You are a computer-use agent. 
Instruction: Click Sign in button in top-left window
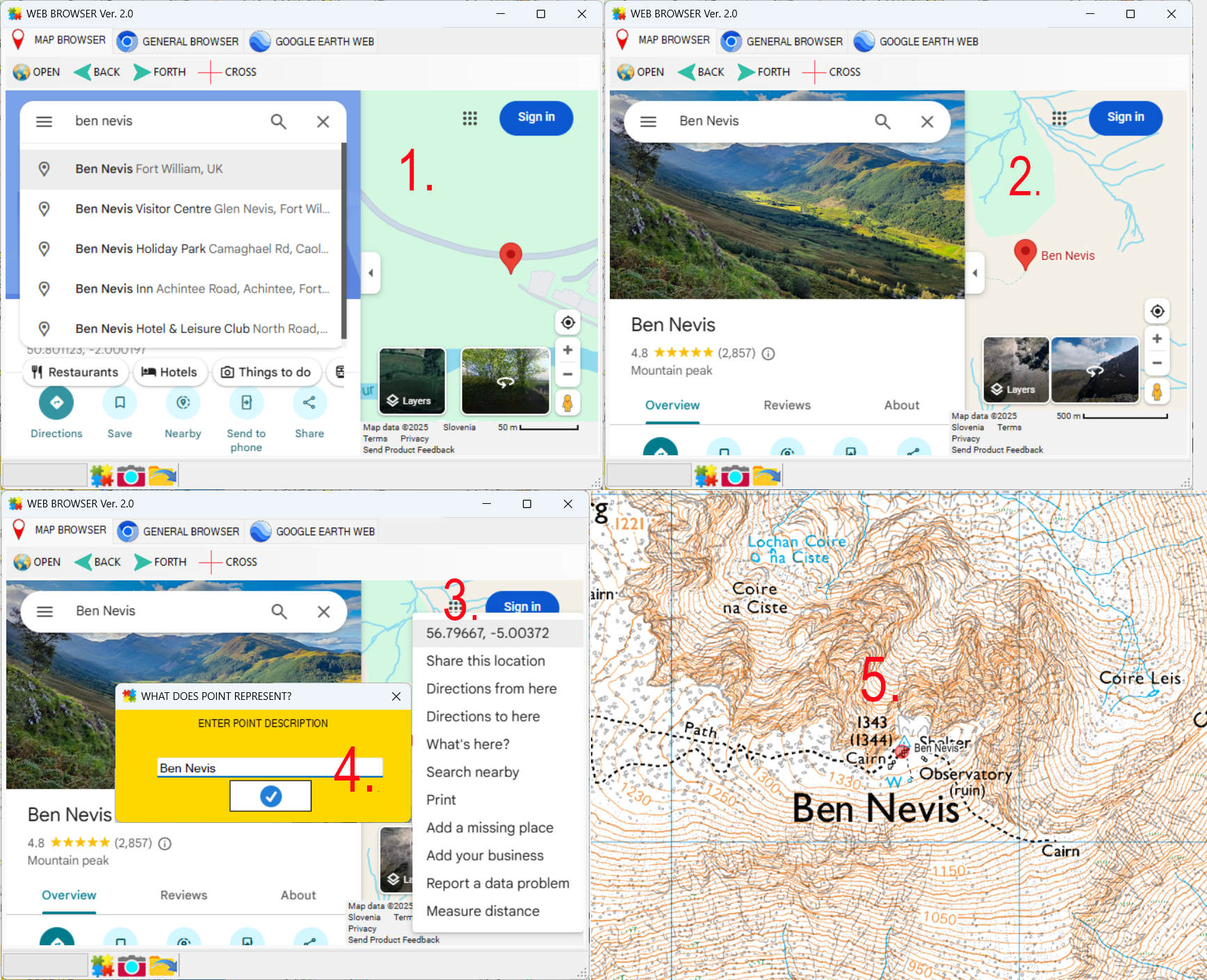coord(536,117)
